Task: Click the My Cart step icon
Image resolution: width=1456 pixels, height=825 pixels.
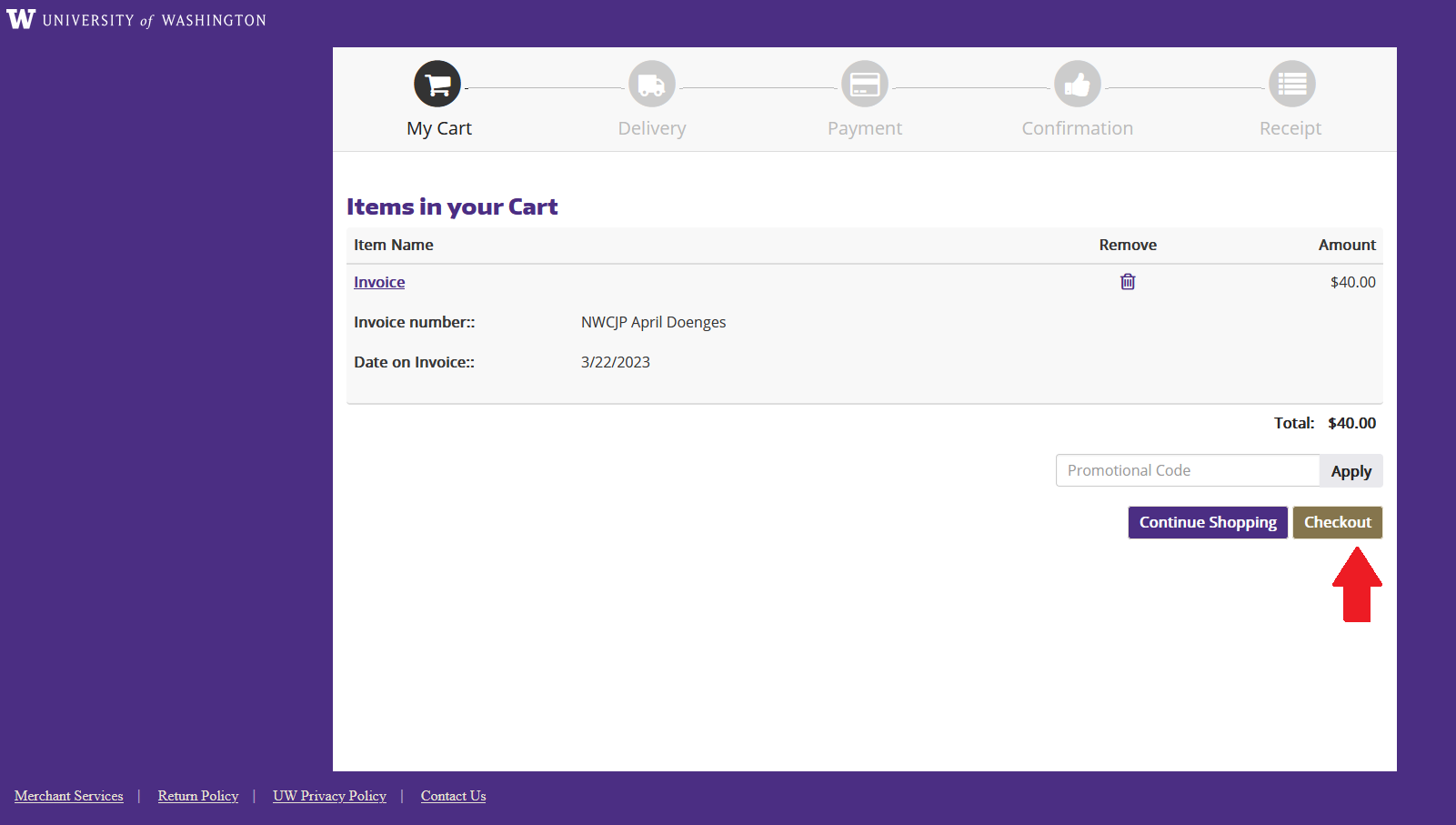Action: click(x=437, y=84)
